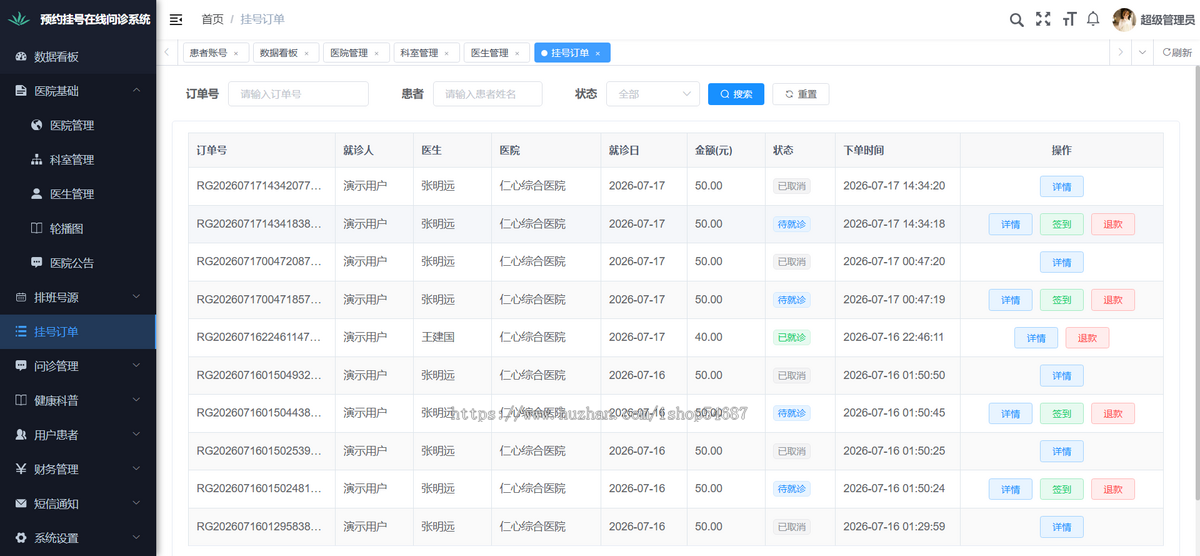This screenshot has height=556, width=1200.
Task: Click 退款 for the 14:34:18 order
Action: tap(1113, 224)
